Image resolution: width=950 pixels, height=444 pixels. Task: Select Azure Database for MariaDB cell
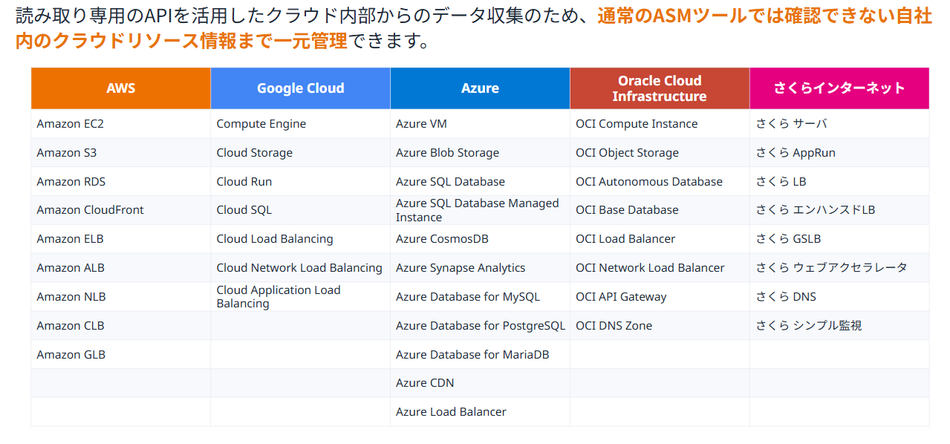(x=480, y=354)
